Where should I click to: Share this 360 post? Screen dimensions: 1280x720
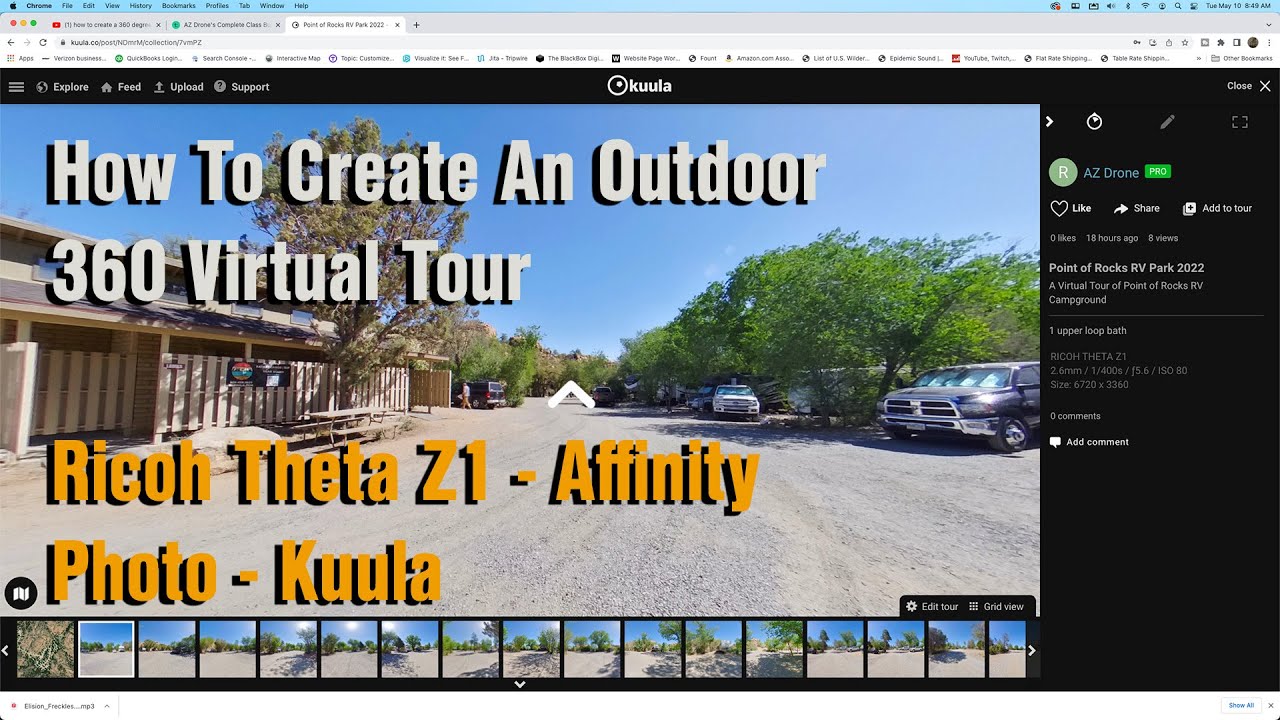[x=1136, y=208]
